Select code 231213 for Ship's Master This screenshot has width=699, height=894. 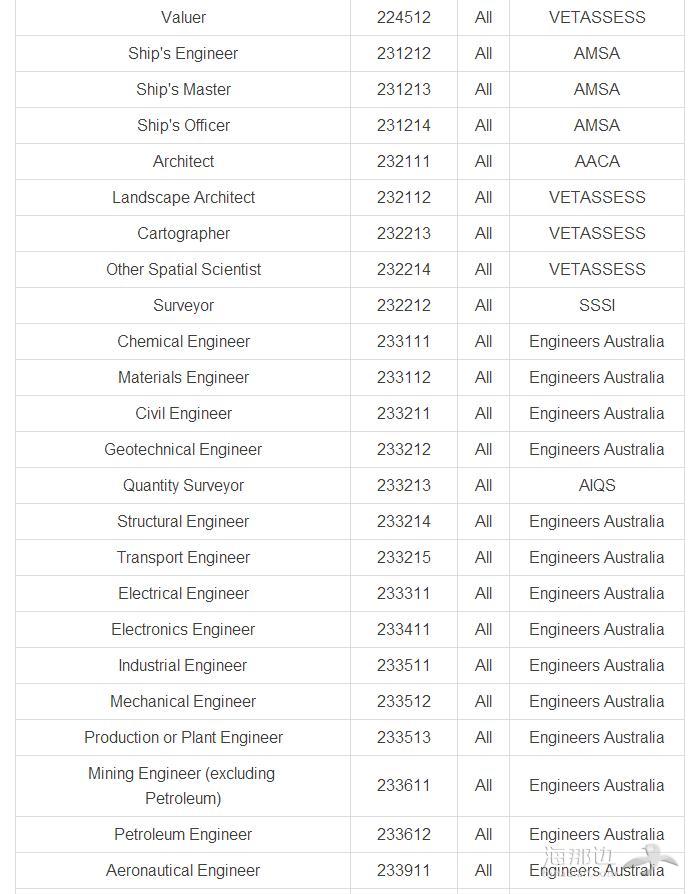tap(404, 90)
